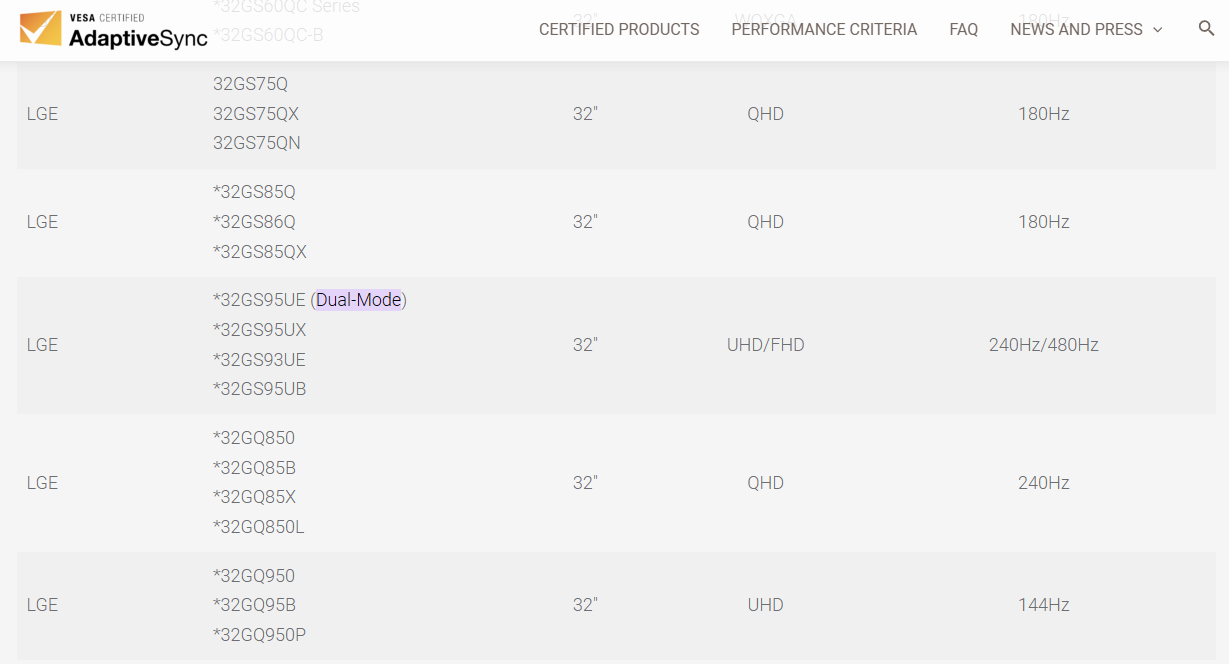1229x664 pixels.
Task: Click the *32GS86Q model entry
Action: point(254,222)
